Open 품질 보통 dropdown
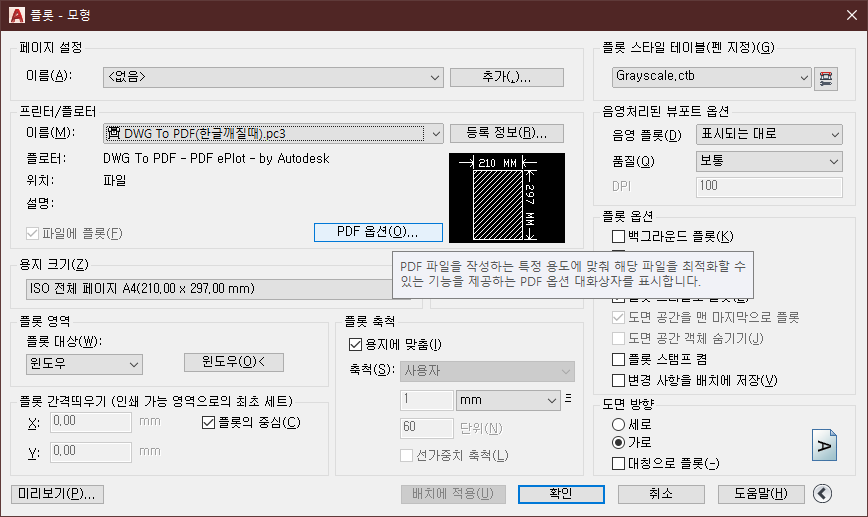The height and width of the screenshot is (517, 868). [x=769, y=162]
